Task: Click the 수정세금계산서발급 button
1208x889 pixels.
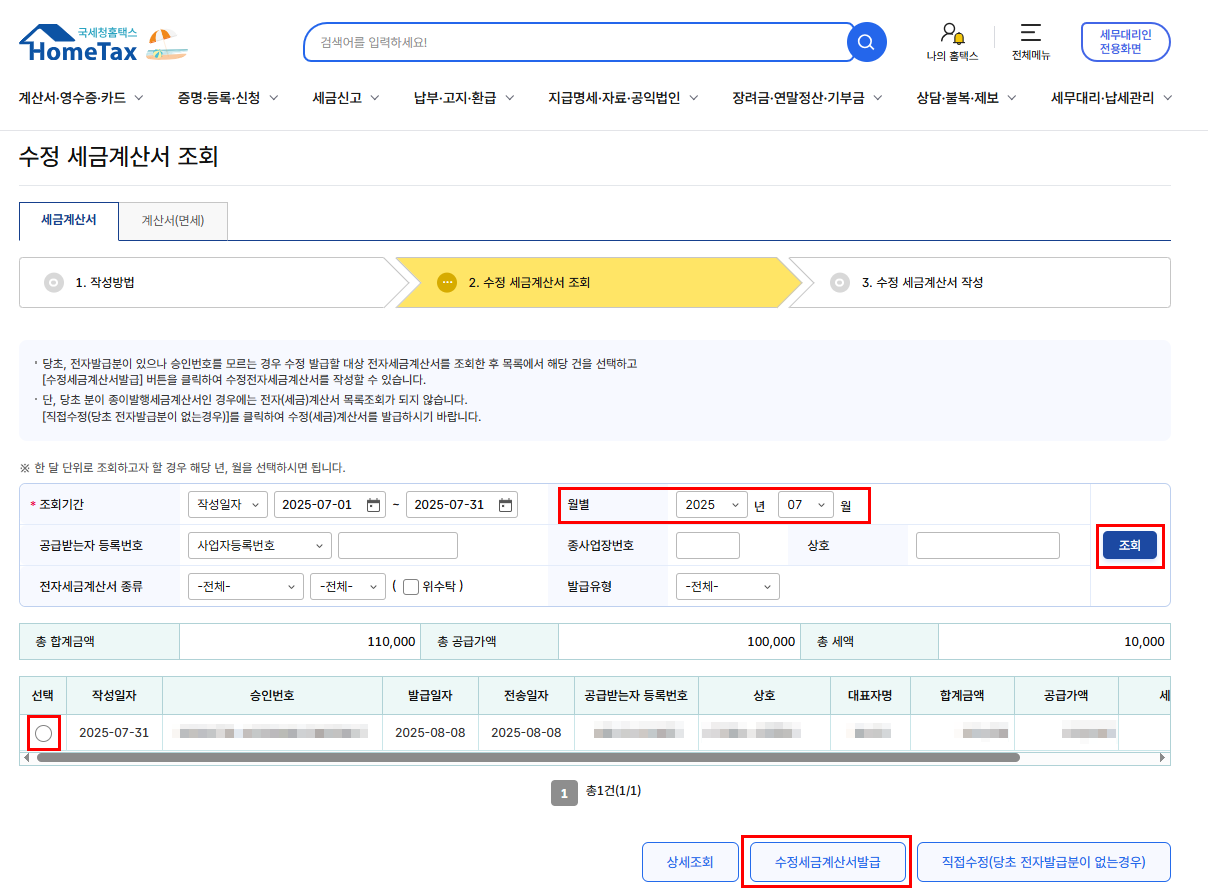Action: click(x=827, y=861)
